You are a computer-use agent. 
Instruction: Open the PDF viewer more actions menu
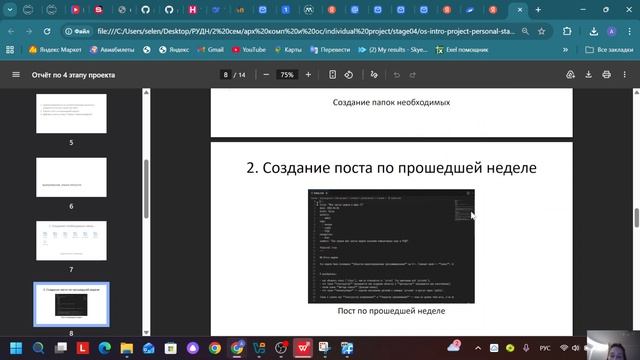(624, 75)
